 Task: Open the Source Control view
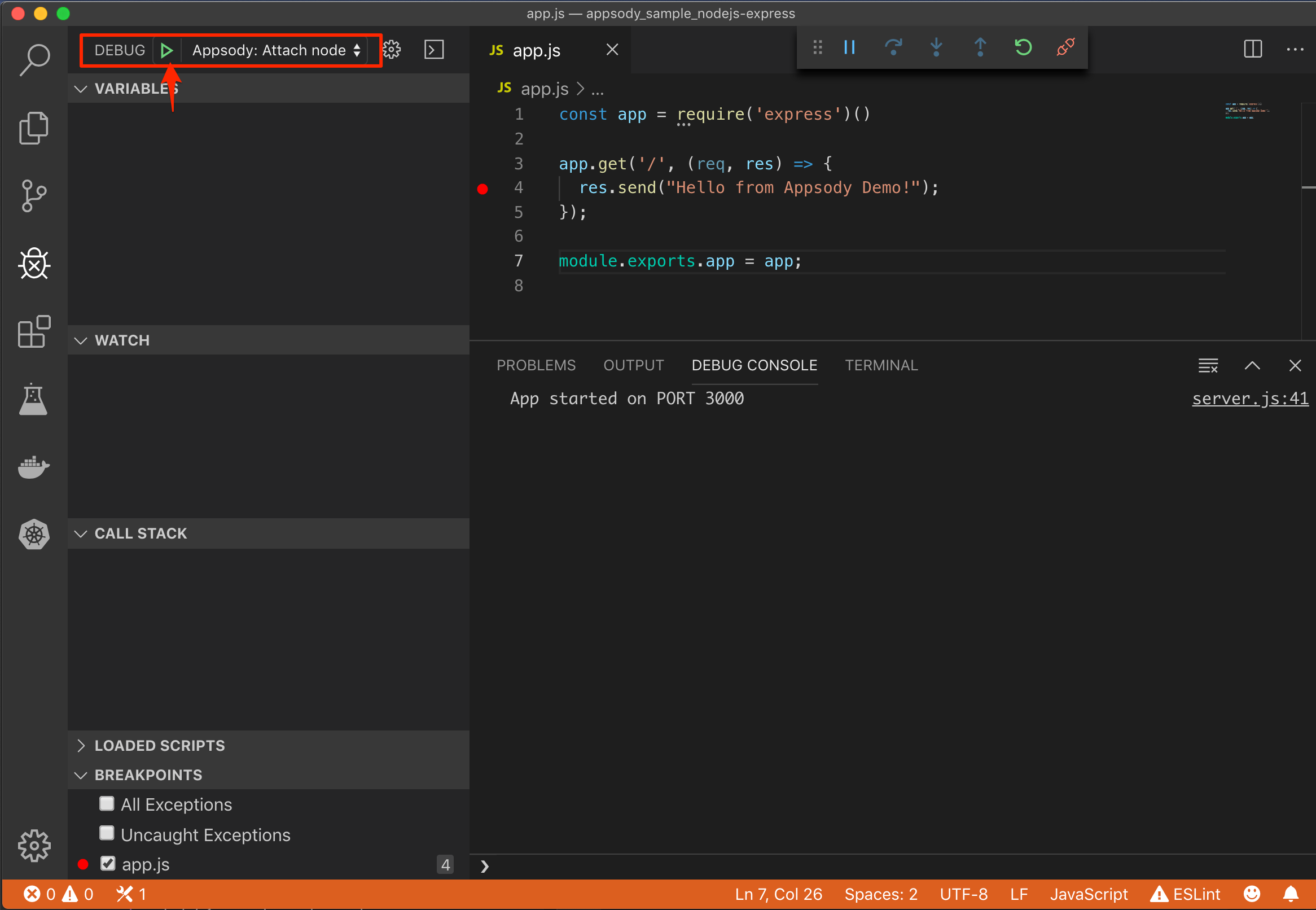pos(34,195)
